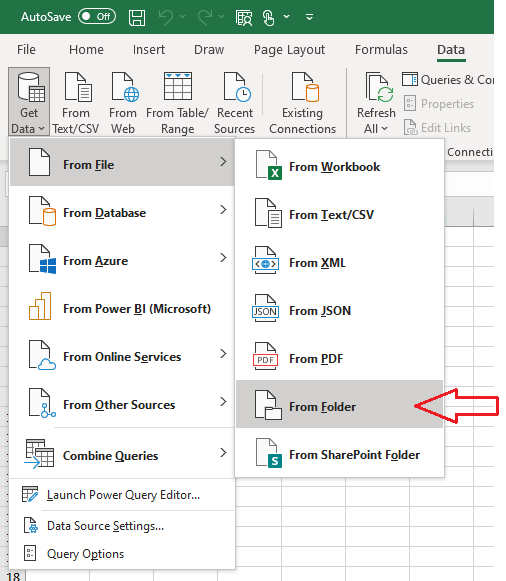Click the Redo arrow icon
Viewport: 506px width, 581px height.
coord(205,17)
